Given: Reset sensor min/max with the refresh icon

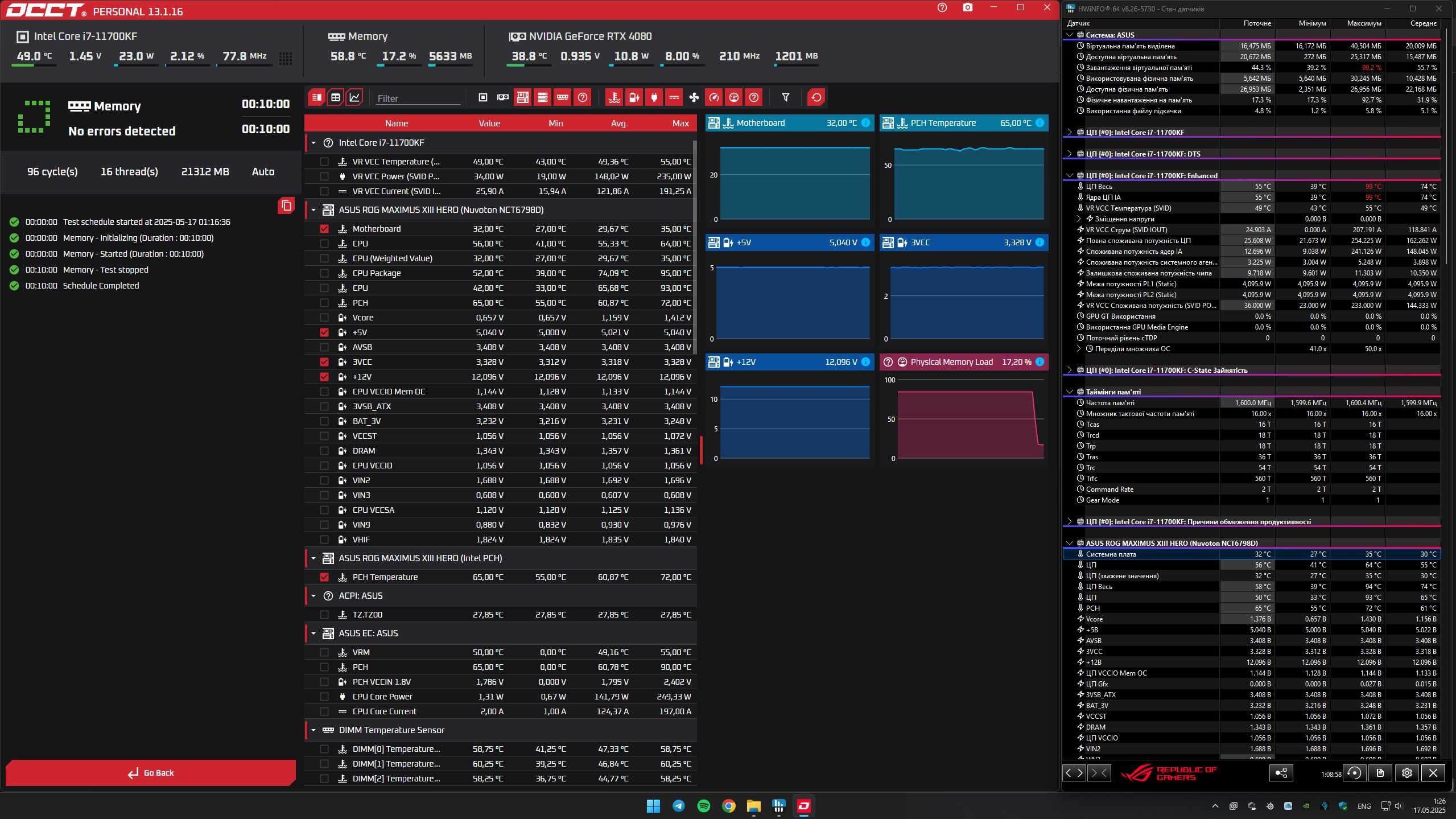Looking at the screenshot, I should pos(816,97).
